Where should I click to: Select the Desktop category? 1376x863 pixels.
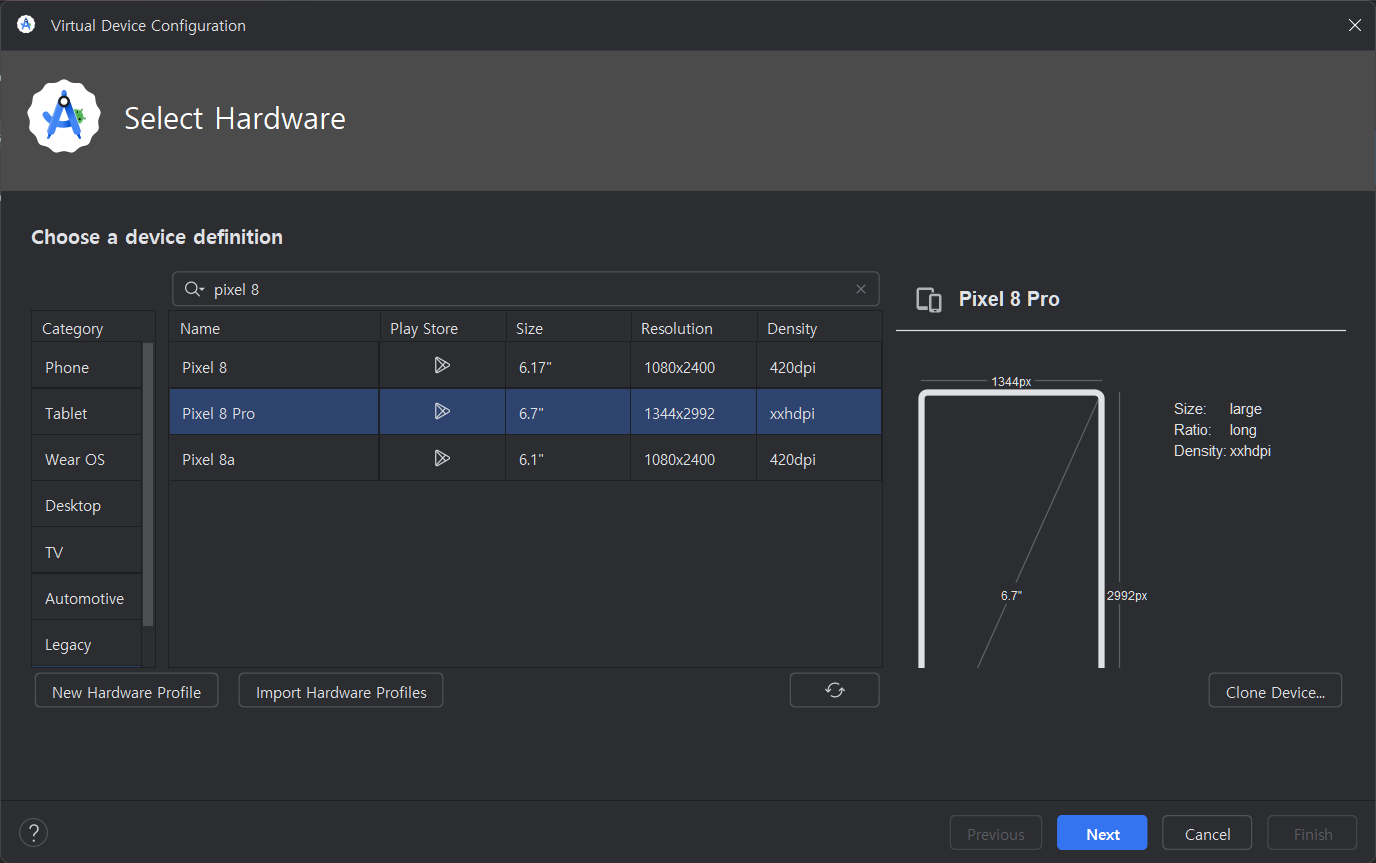87,505
